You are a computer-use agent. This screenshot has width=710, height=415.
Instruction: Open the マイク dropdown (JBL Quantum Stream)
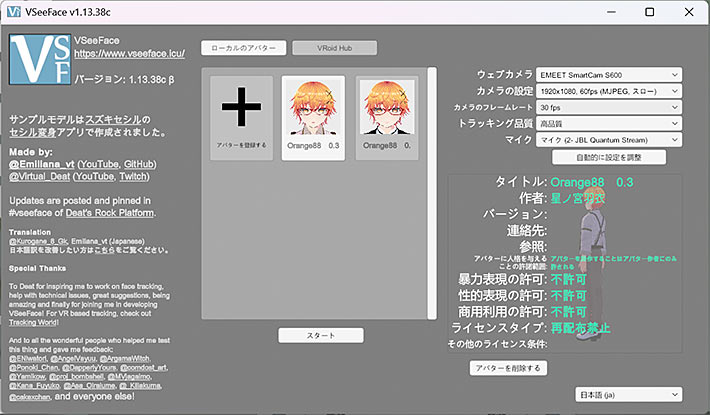click(609, 140)
